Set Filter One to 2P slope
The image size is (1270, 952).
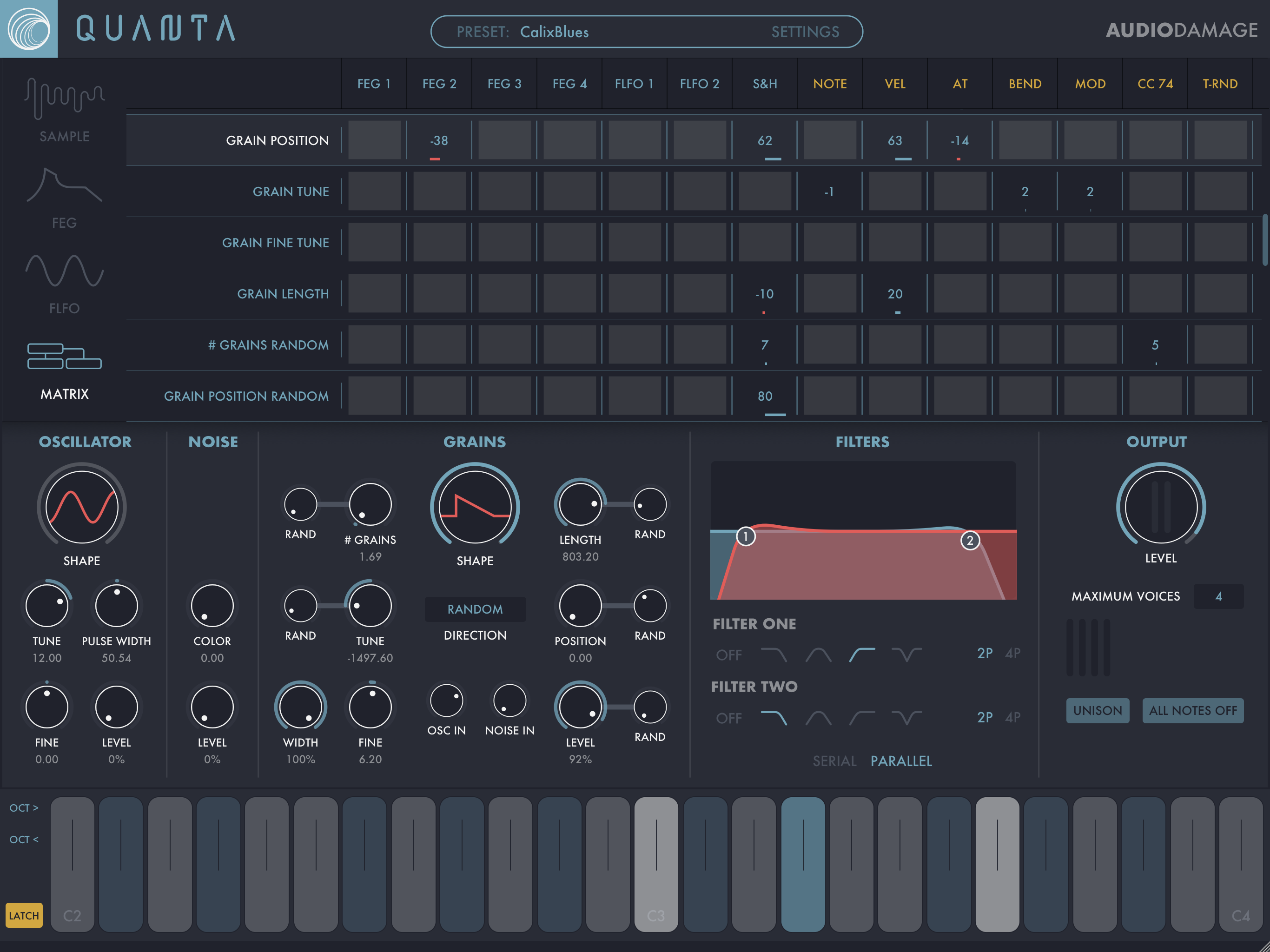coord(985,654)
